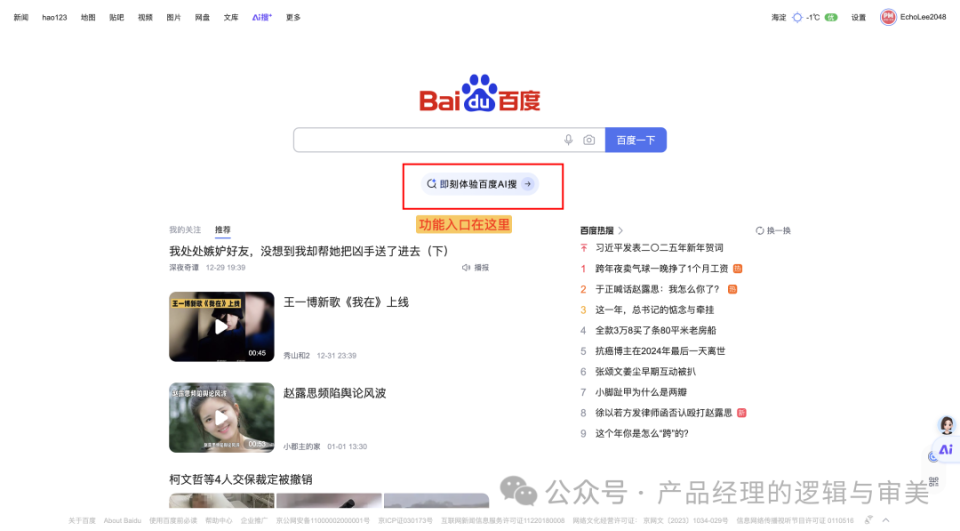Viewport: 960px width, 531px height.
Task: Open hot search 抗癌博主在2024年最后一天离世
Action: 660,351
